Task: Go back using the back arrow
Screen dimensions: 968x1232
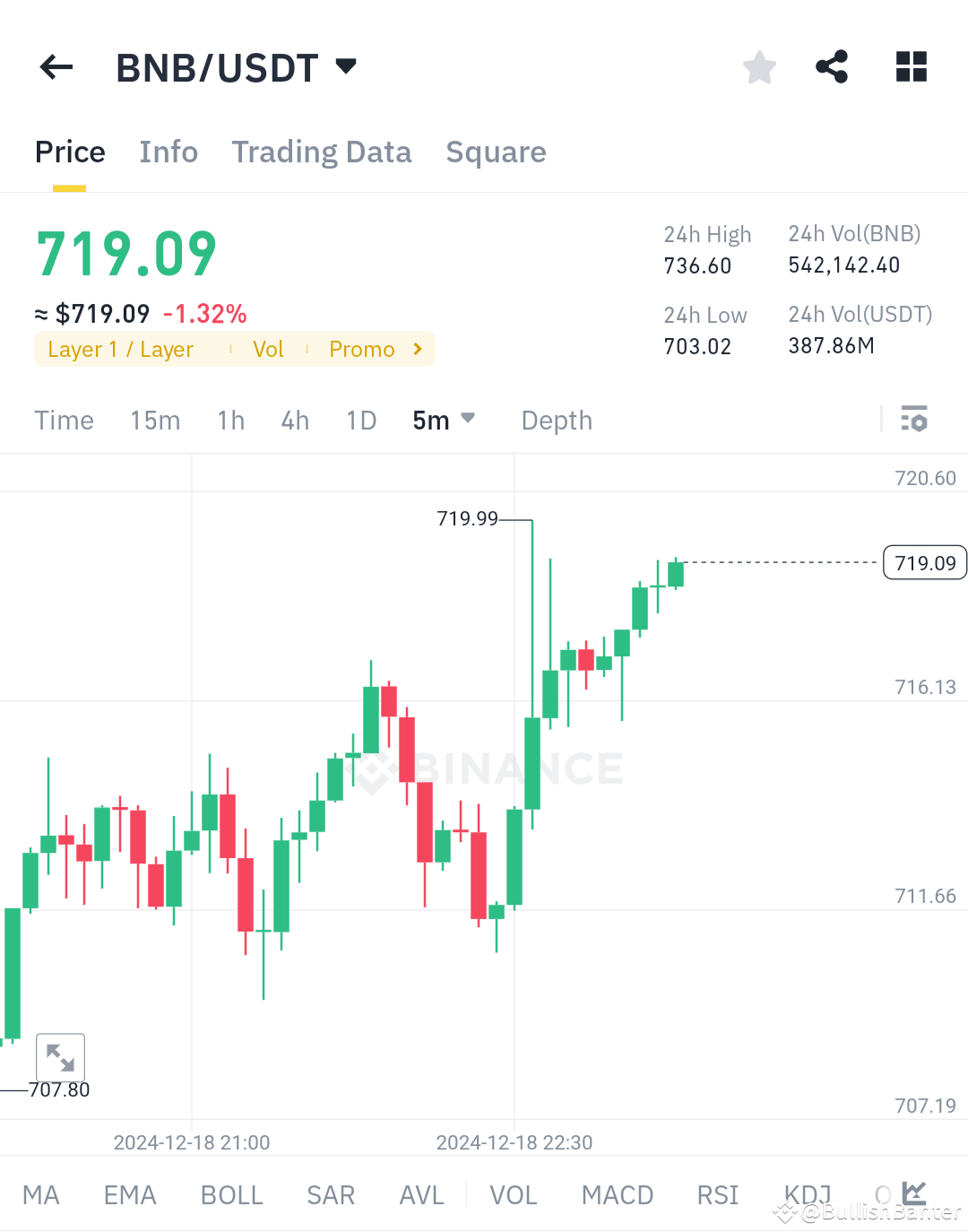Action: [x=56, y=66]
